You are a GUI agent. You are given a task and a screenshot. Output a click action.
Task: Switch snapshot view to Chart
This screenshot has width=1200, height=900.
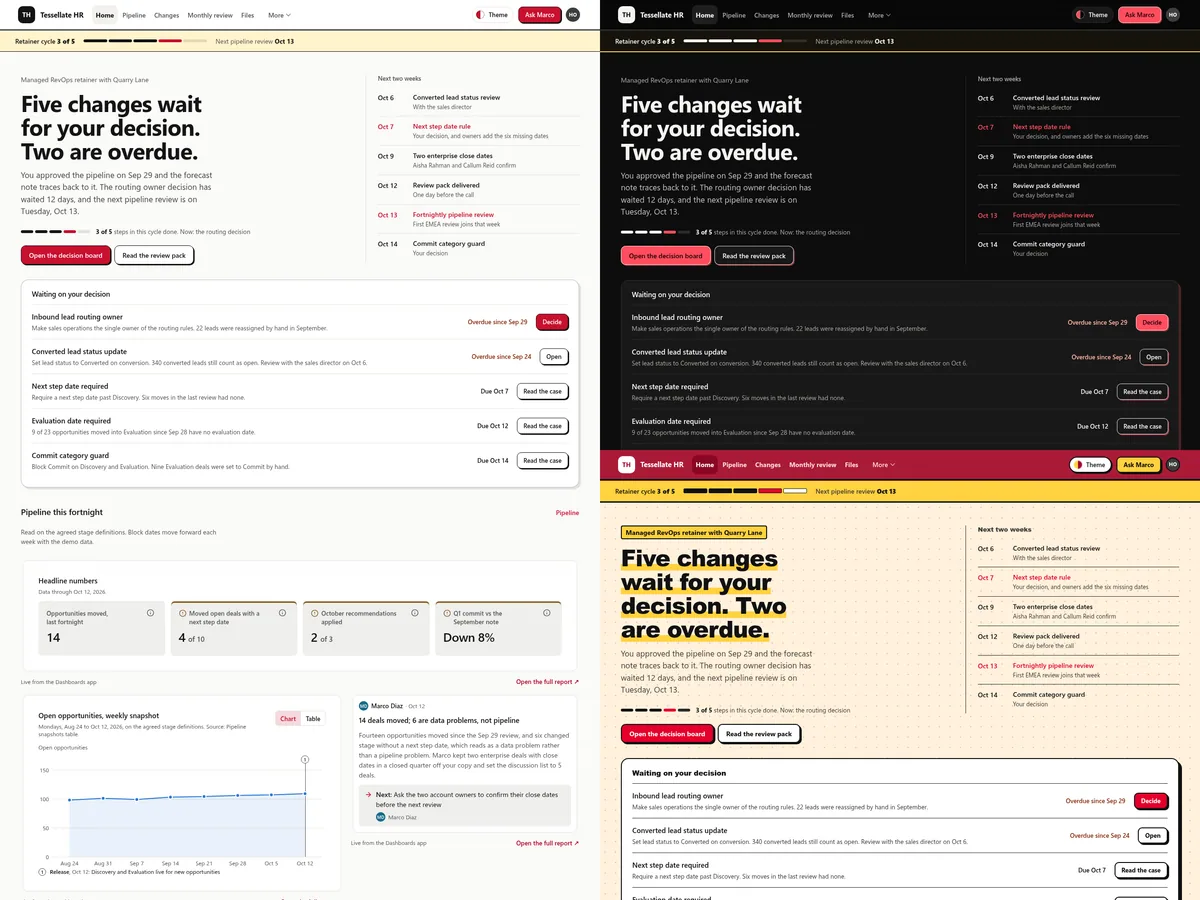pyautogui.click(x=288, y=718)
